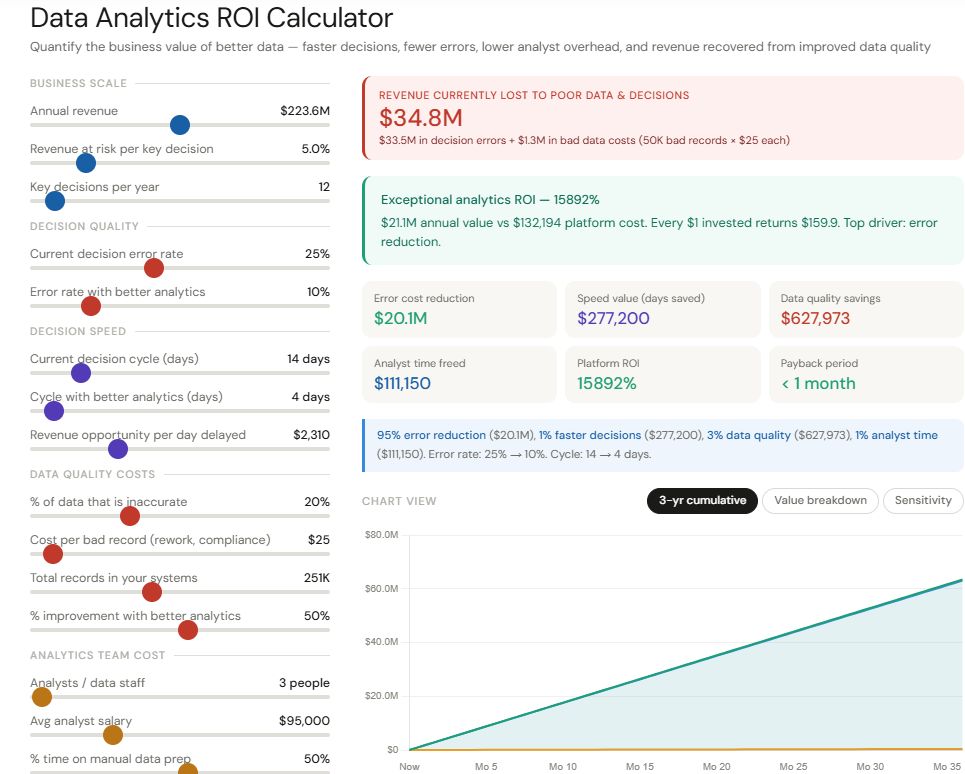Click the Cycle with better analytics slider handle
This screenshot has height=774, width=965.
coord(54,411)
